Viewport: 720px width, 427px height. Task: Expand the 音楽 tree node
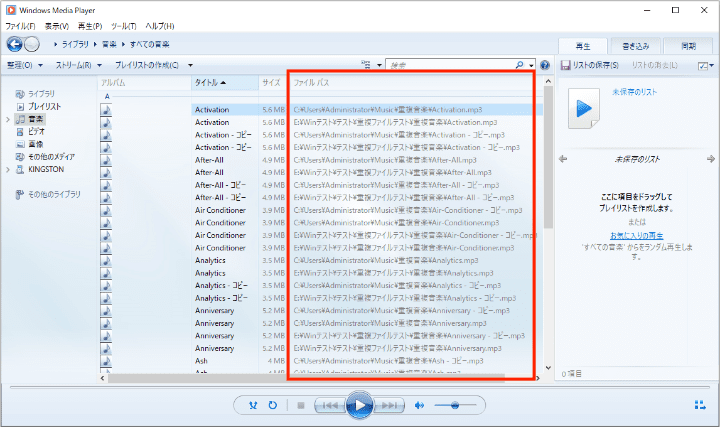pos(7,119)
